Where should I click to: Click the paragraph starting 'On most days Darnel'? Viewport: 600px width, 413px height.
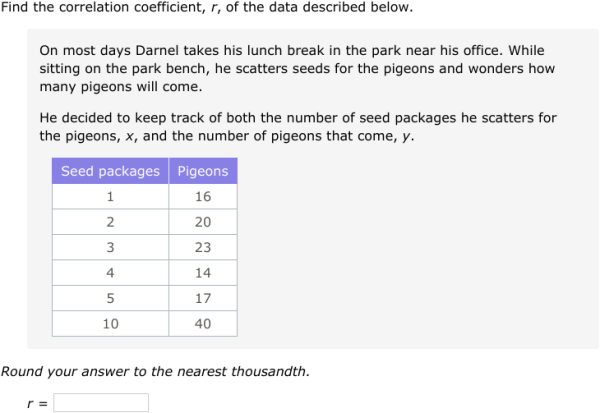[x=297, y=69]
